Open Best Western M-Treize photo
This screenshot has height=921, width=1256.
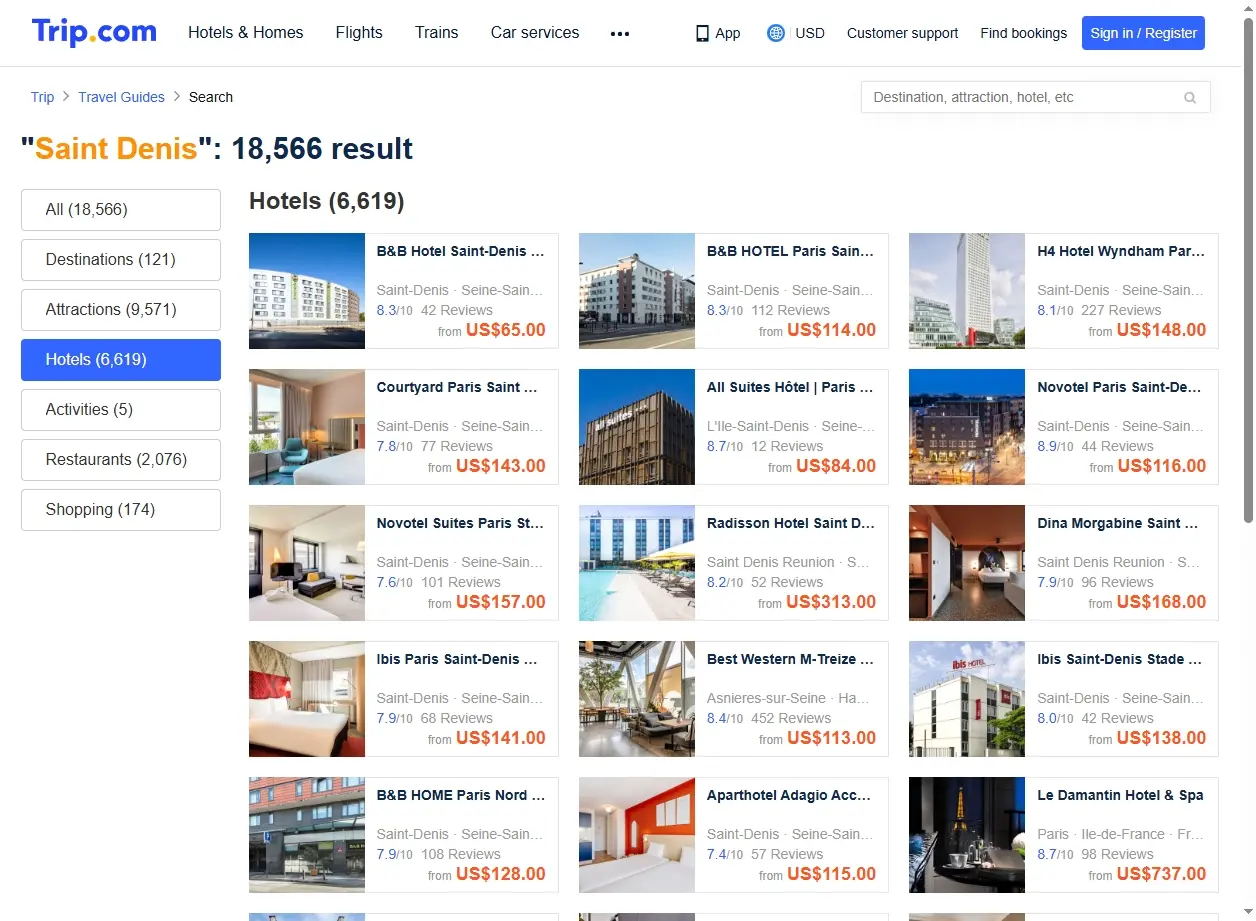pos(637,699)
